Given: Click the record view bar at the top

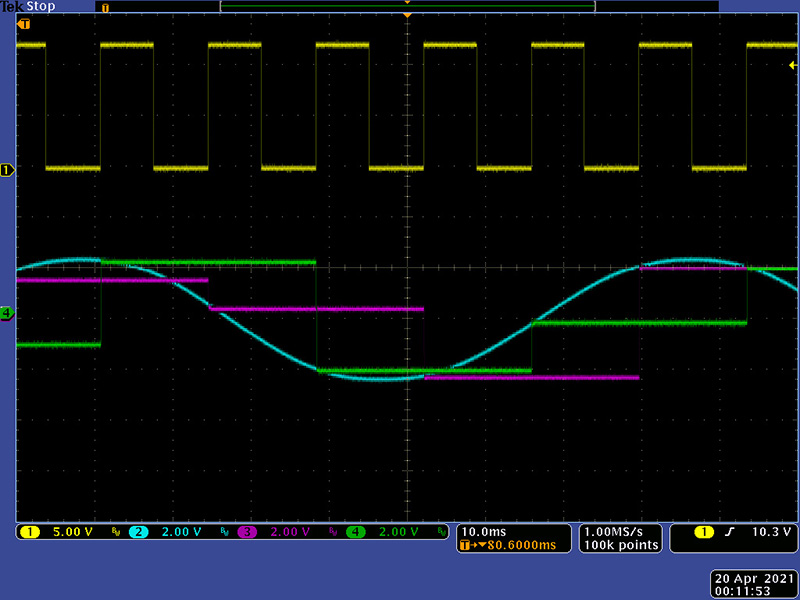Looking at the screenshot, I should tap(407, 6).
